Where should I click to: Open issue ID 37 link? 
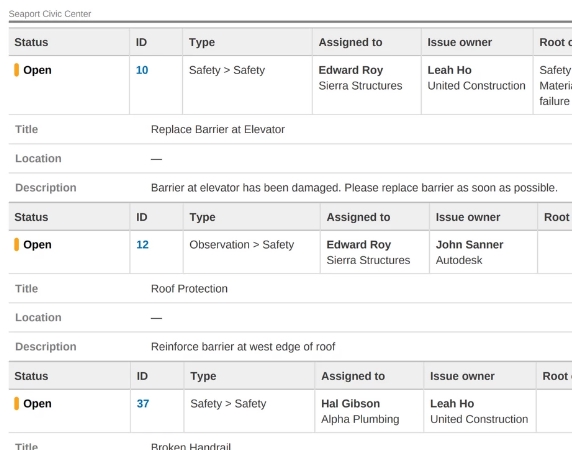pyautogui.click(x=143, y=403)
